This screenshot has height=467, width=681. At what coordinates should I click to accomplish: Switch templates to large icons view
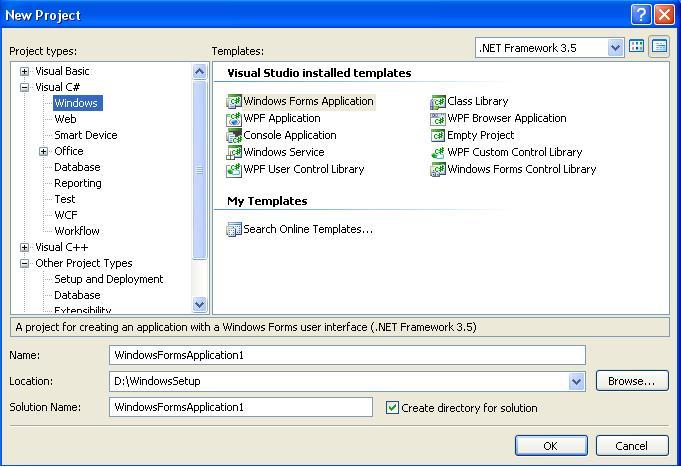click(637, 46)
